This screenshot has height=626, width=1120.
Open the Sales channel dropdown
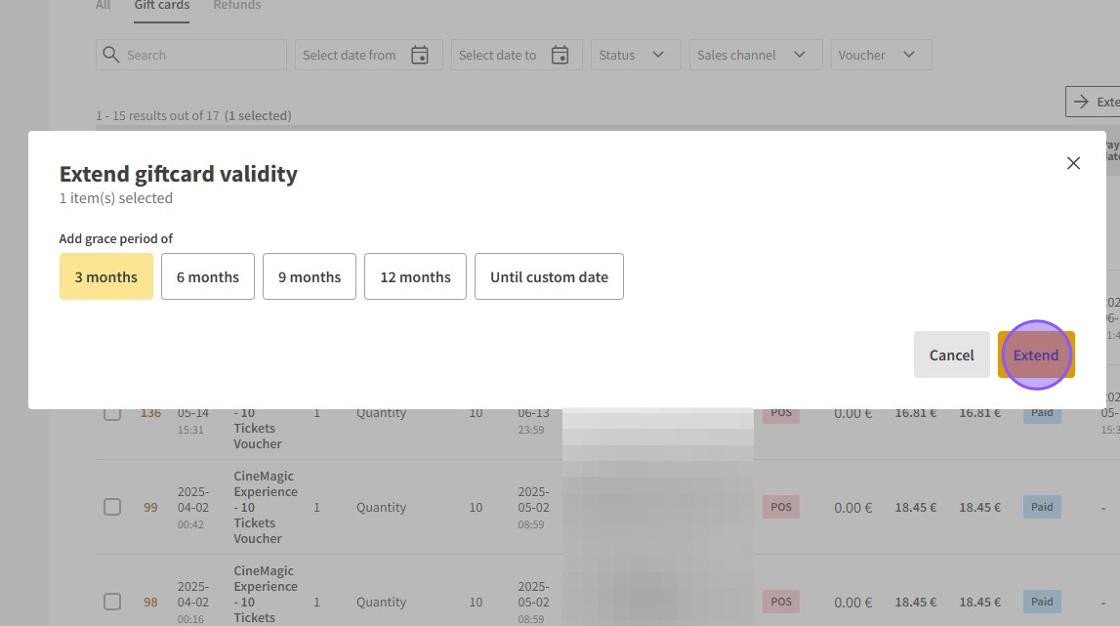point(755,55)
